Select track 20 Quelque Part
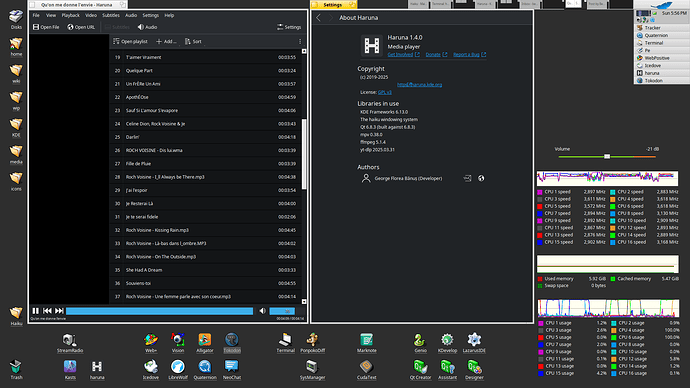This screenshot has width=690, height=388. pos(205,70)
